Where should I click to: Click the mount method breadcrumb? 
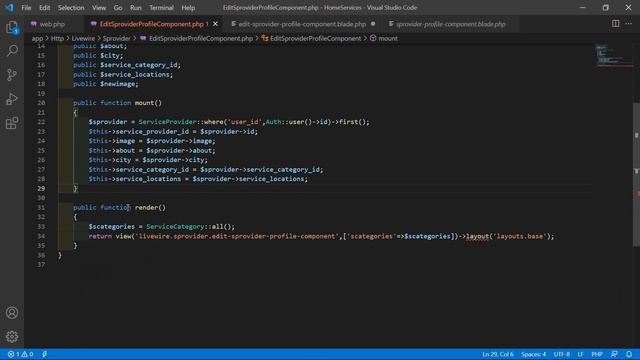(x=388, y=38)
